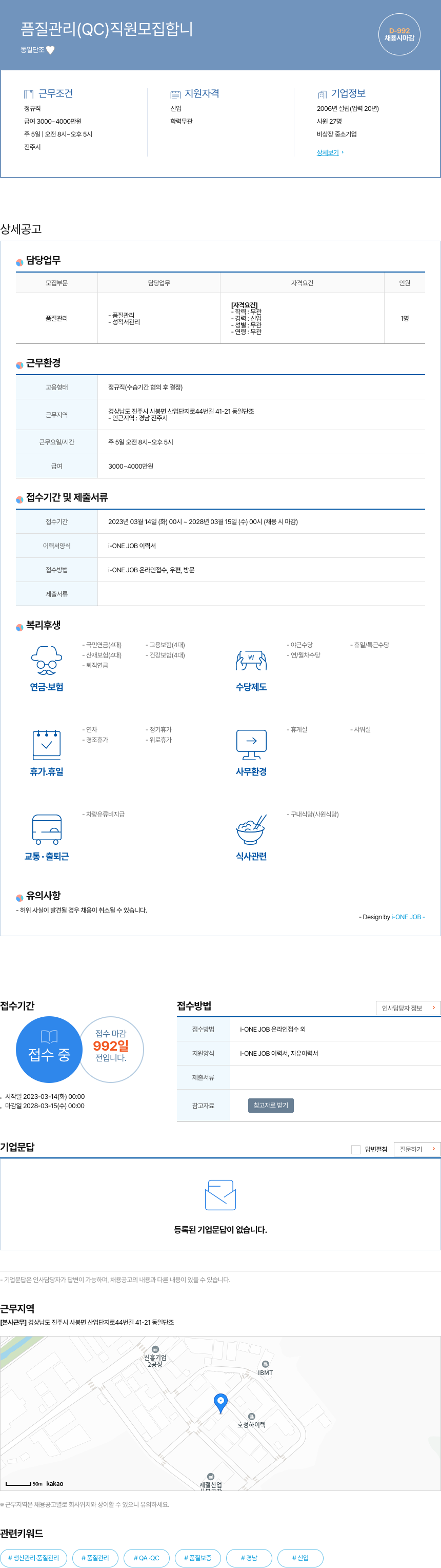
Task: Click the 담당업무 section bullet icon
Action: (x=19, y=262)
